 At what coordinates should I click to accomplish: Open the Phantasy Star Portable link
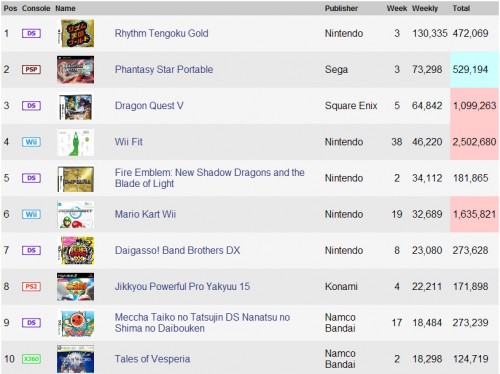click(x=164, y=69)
